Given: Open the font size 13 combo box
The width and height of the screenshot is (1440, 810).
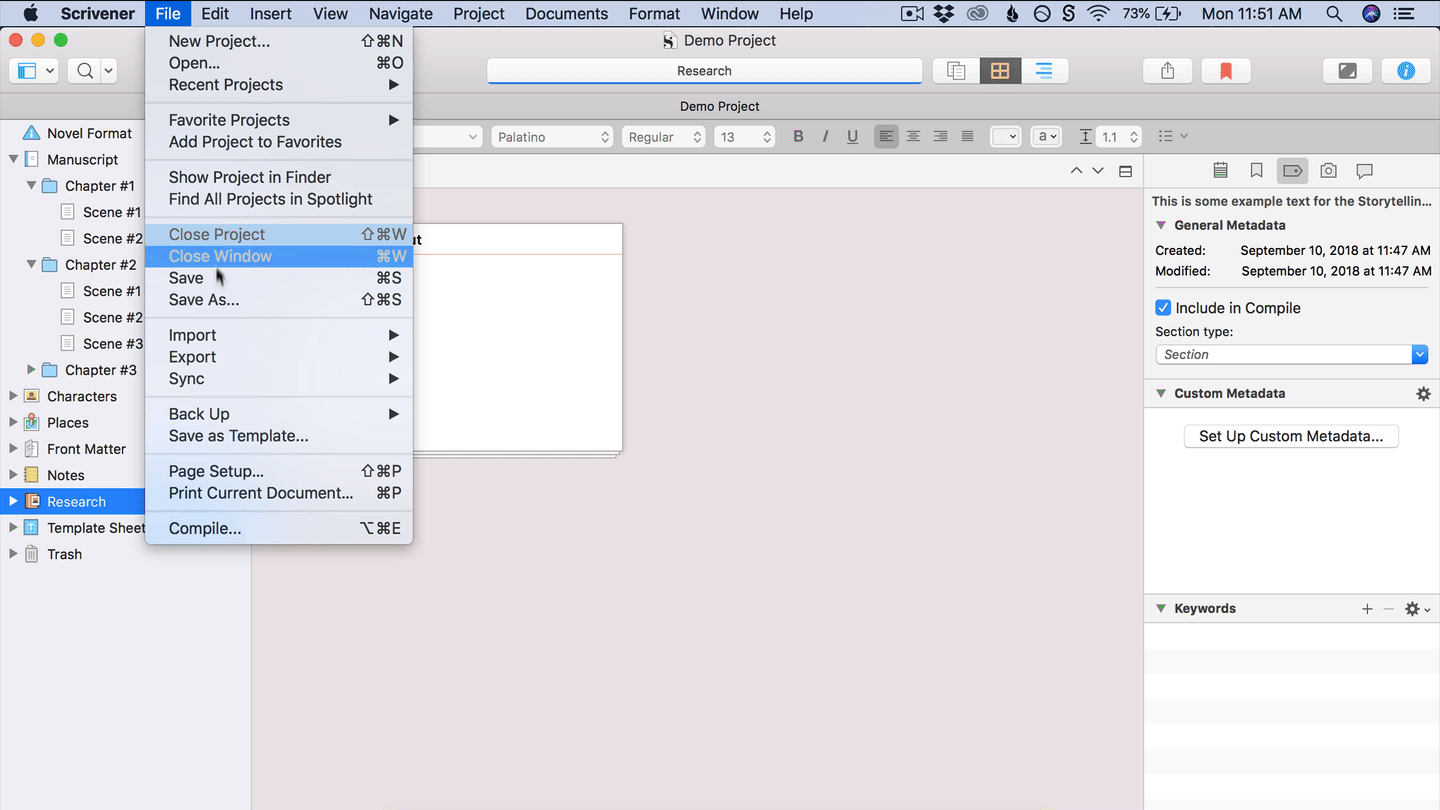Looking at the screenshot, I should (x=745, y=137).
